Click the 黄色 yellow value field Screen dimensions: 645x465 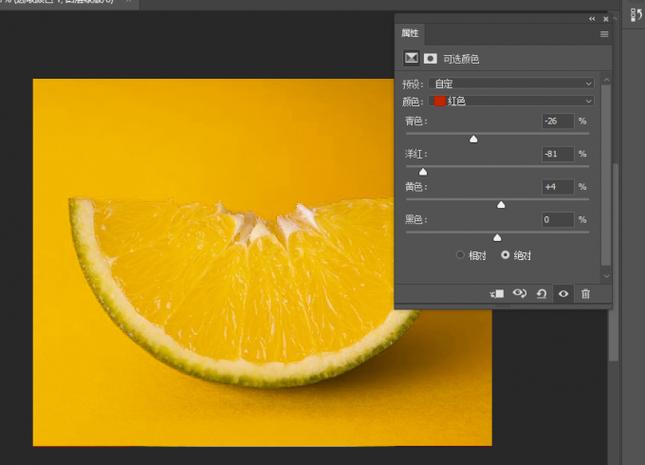[557, 187]
